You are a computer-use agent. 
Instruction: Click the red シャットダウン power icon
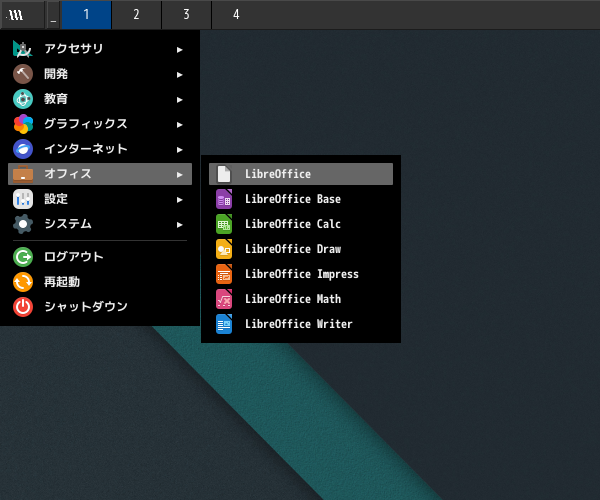(x=23, y=307)
